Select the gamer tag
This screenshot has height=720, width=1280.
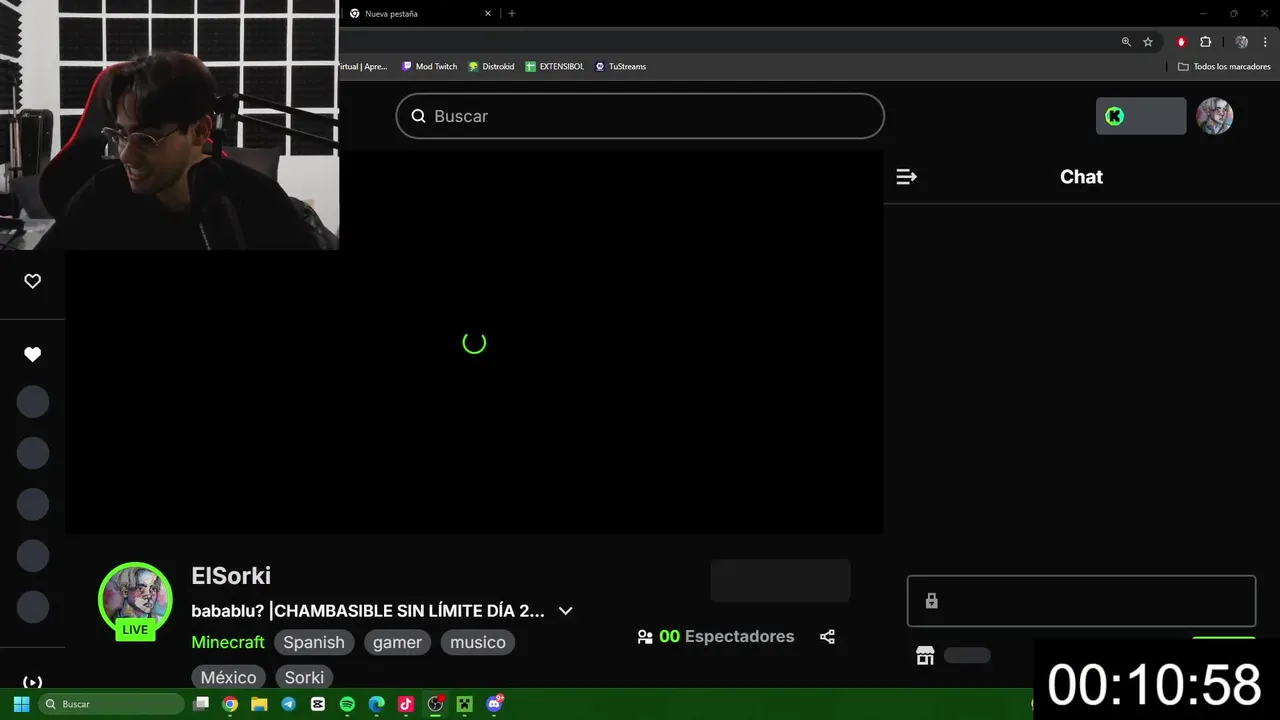pyautogui.click(x=397, y=642)
